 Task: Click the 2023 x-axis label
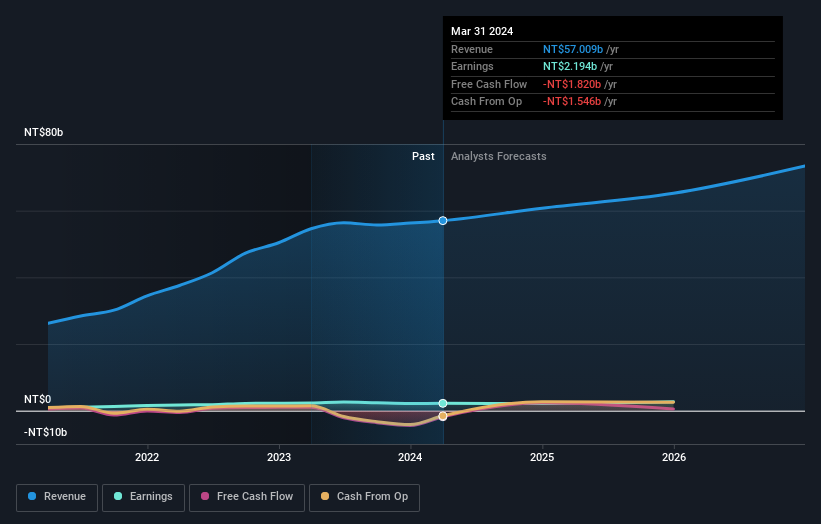coord(279,457)
